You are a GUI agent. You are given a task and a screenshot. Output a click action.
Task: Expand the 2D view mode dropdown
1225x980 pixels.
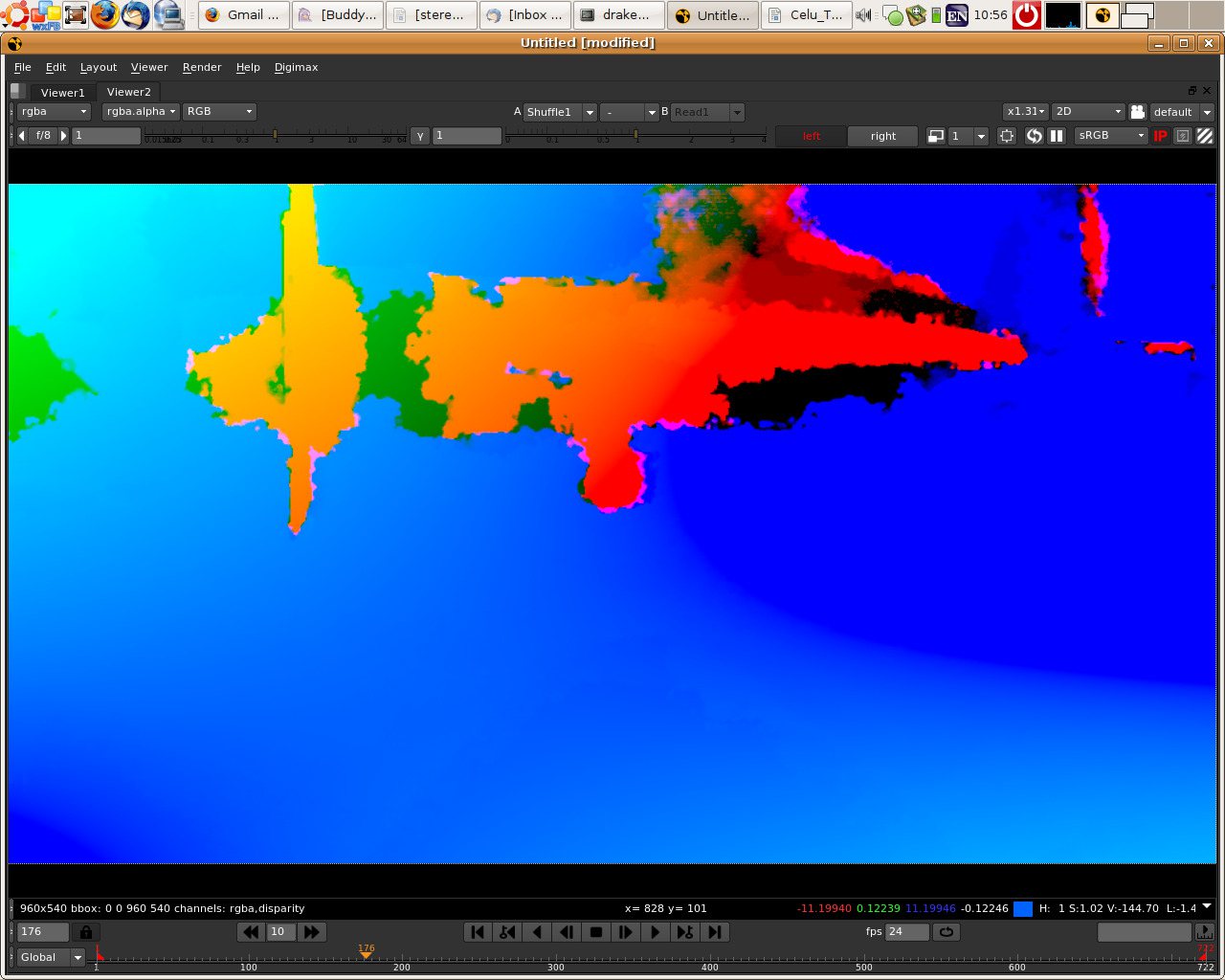tap(1088, 112)
